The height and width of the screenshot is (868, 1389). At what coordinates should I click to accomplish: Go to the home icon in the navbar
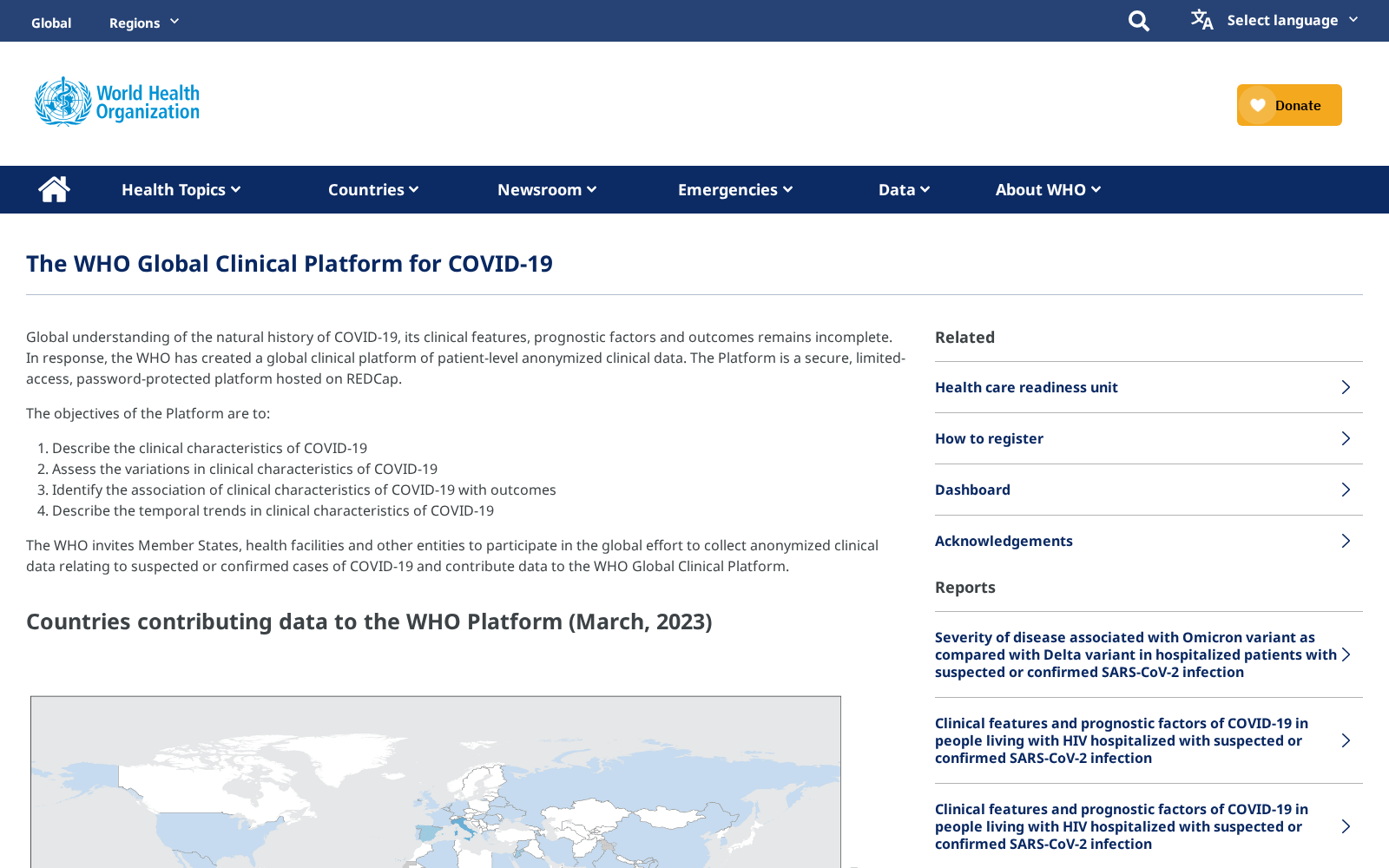pyautogui.click(x=54, y=189)
